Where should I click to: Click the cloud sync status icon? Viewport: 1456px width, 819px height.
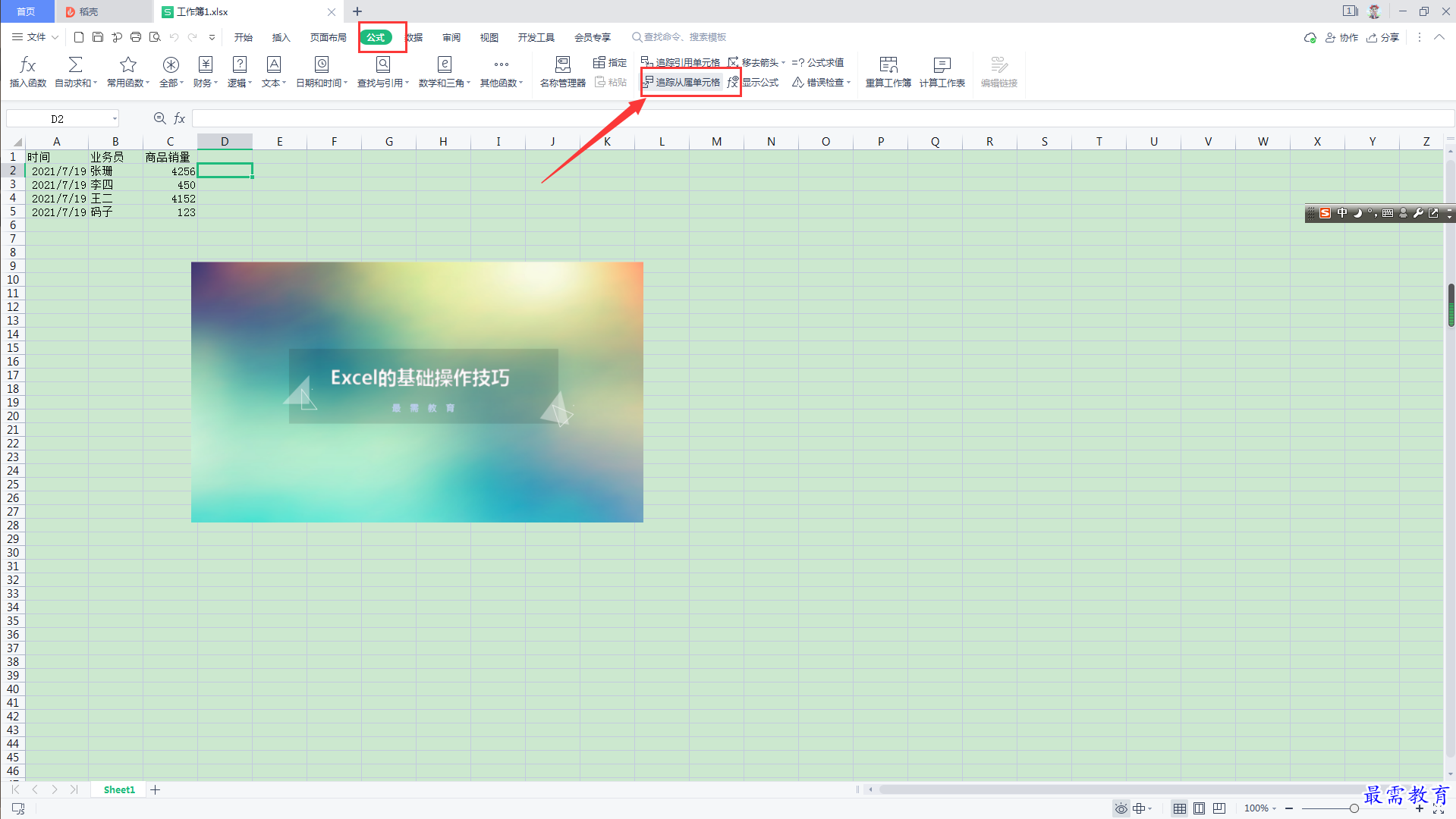click(1310, 38)
